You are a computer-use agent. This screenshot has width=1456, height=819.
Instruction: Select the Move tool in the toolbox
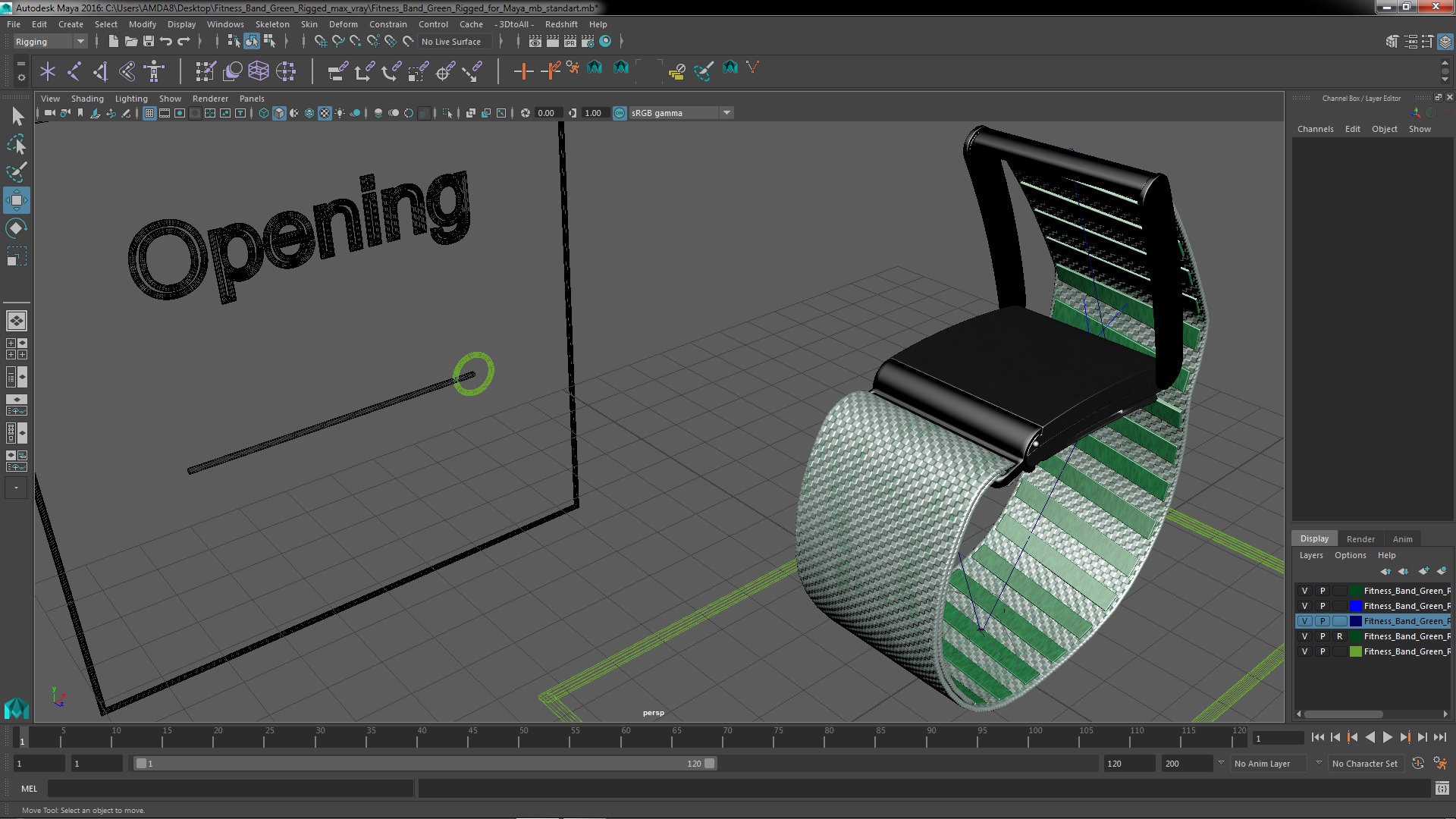point(16,201)
